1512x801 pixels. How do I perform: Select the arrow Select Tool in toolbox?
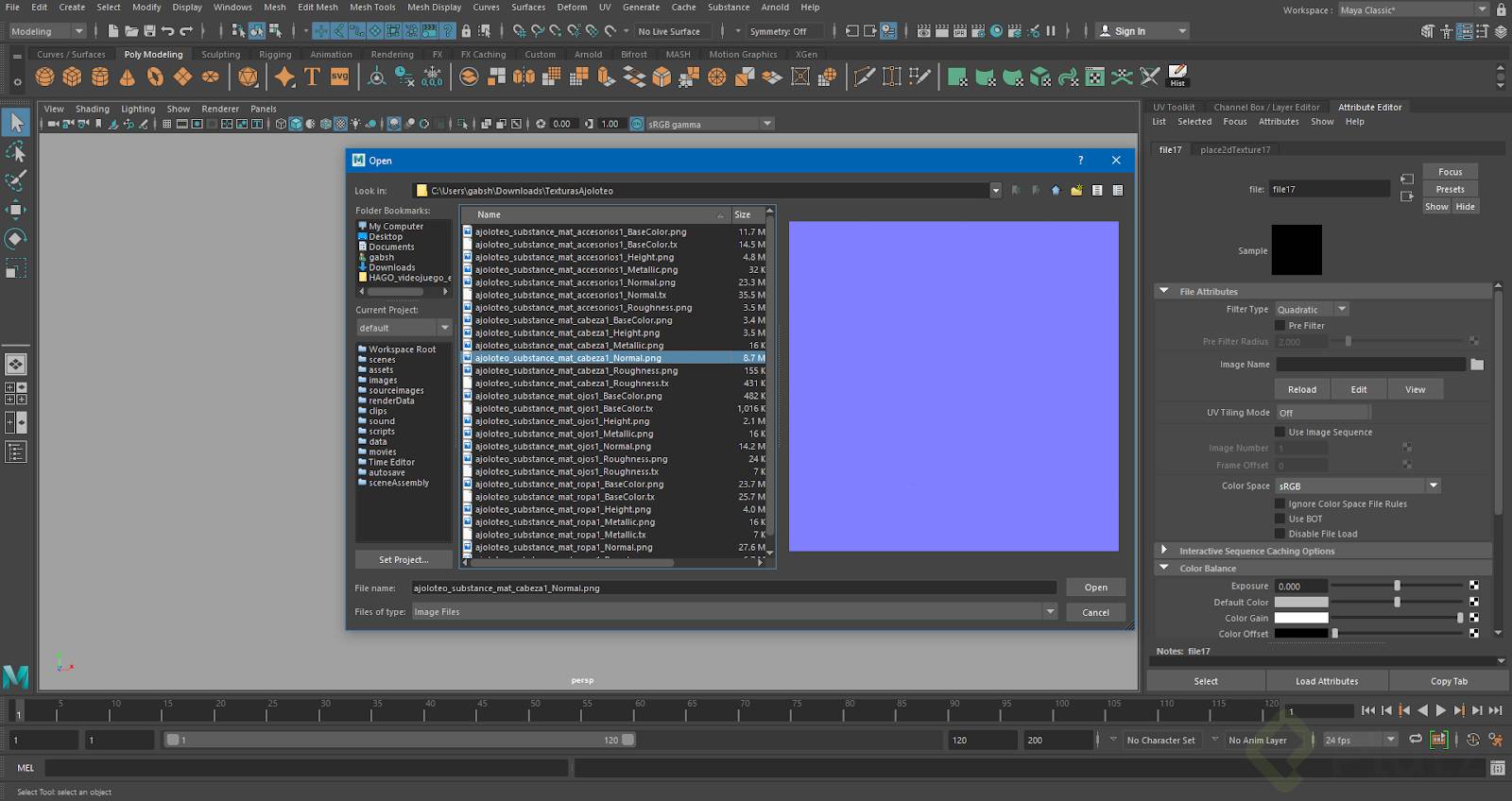pyautogui.click(x=16, y=122)
